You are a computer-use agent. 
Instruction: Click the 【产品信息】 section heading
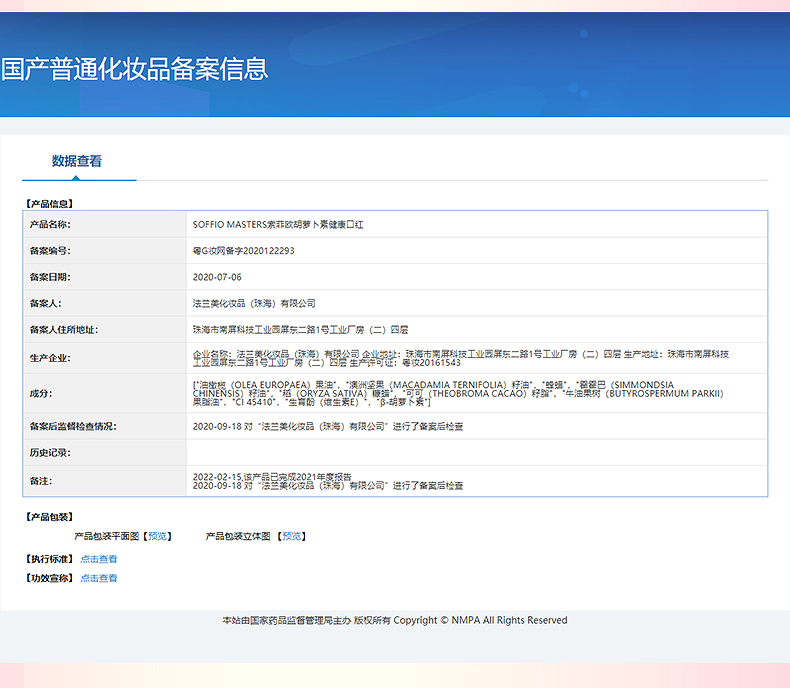click(x=49, y=203)
